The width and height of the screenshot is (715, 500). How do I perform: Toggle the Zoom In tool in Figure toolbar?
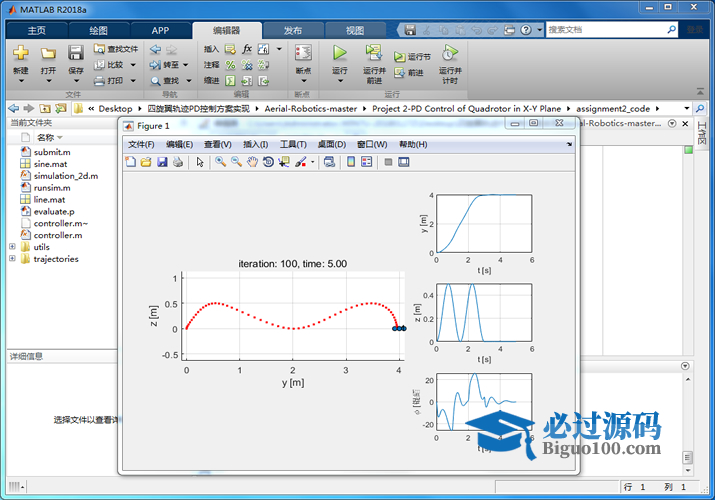coord(220,162)
